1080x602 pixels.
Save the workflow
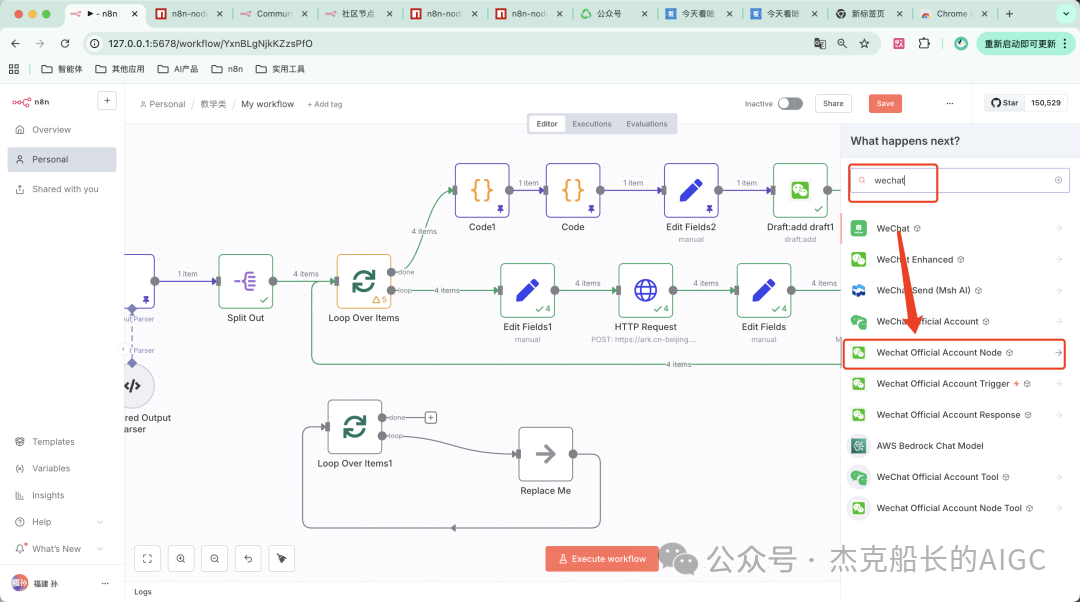pos(885,103)
